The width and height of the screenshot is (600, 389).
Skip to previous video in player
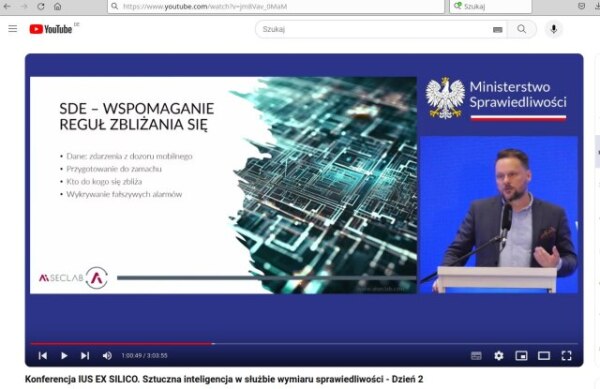[43, 356]
